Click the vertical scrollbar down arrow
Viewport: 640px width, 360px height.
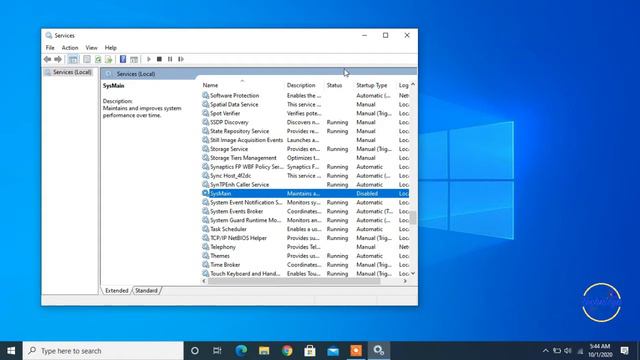pos(413,273)
